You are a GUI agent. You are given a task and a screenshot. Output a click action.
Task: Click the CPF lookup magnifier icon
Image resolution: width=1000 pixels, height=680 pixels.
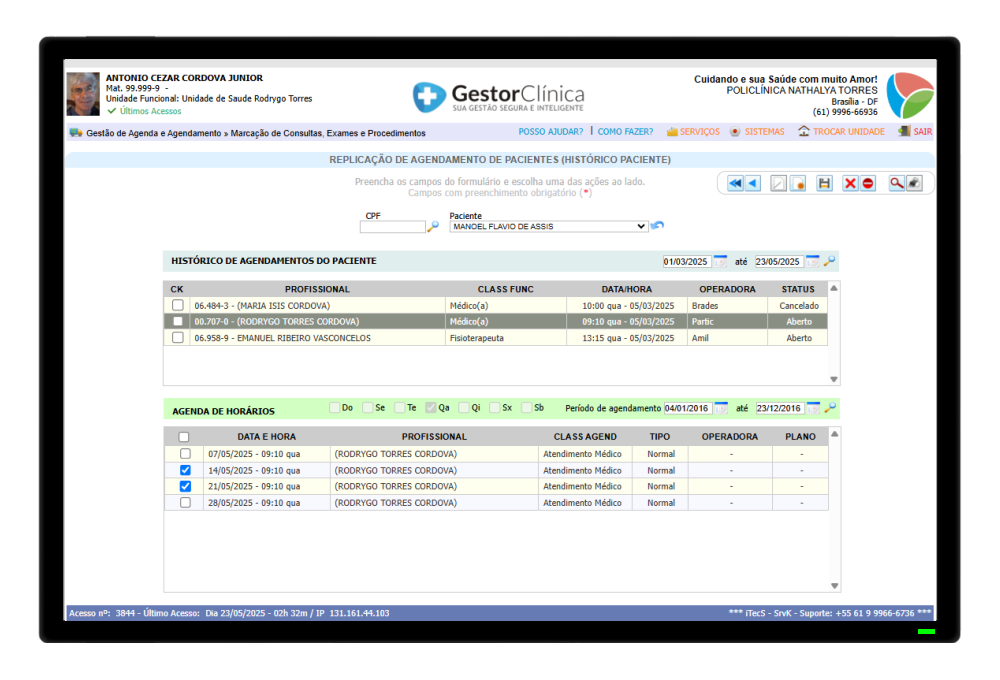[433, 226]
